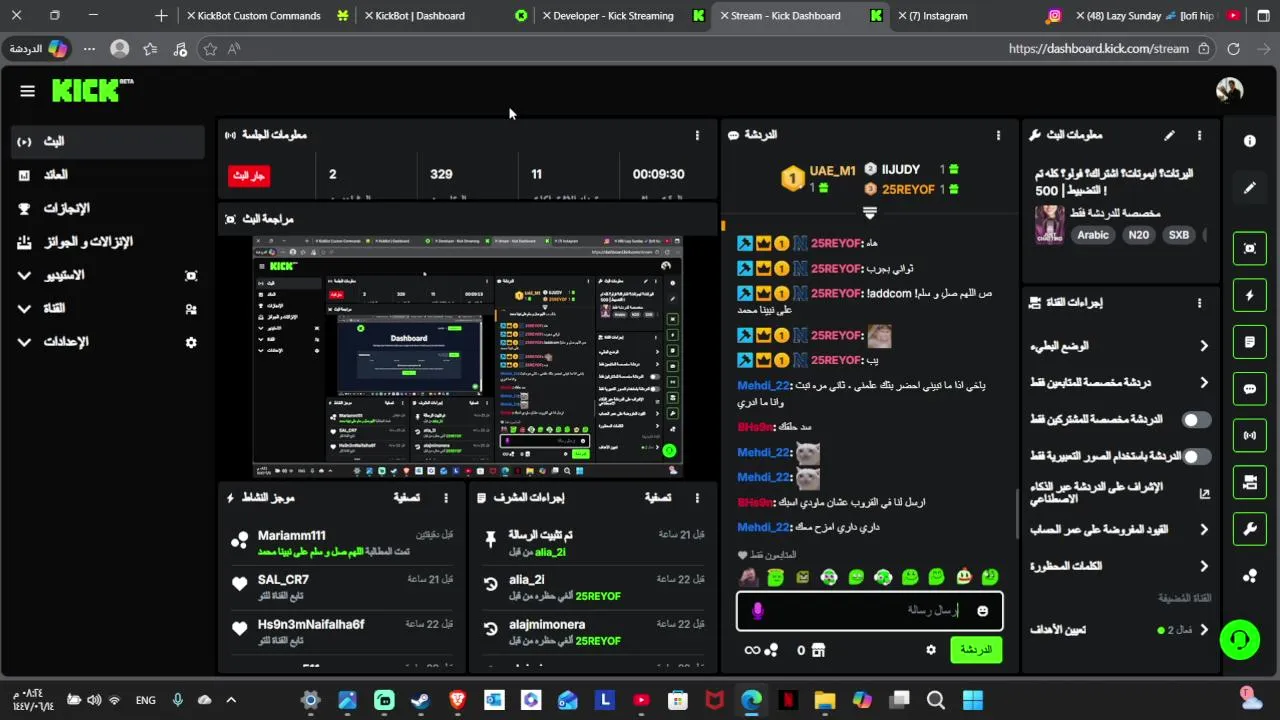The width and height of the screenshot is (1280, 720).
Task: Select العائد in the sidebar
Action: (107, 175)
